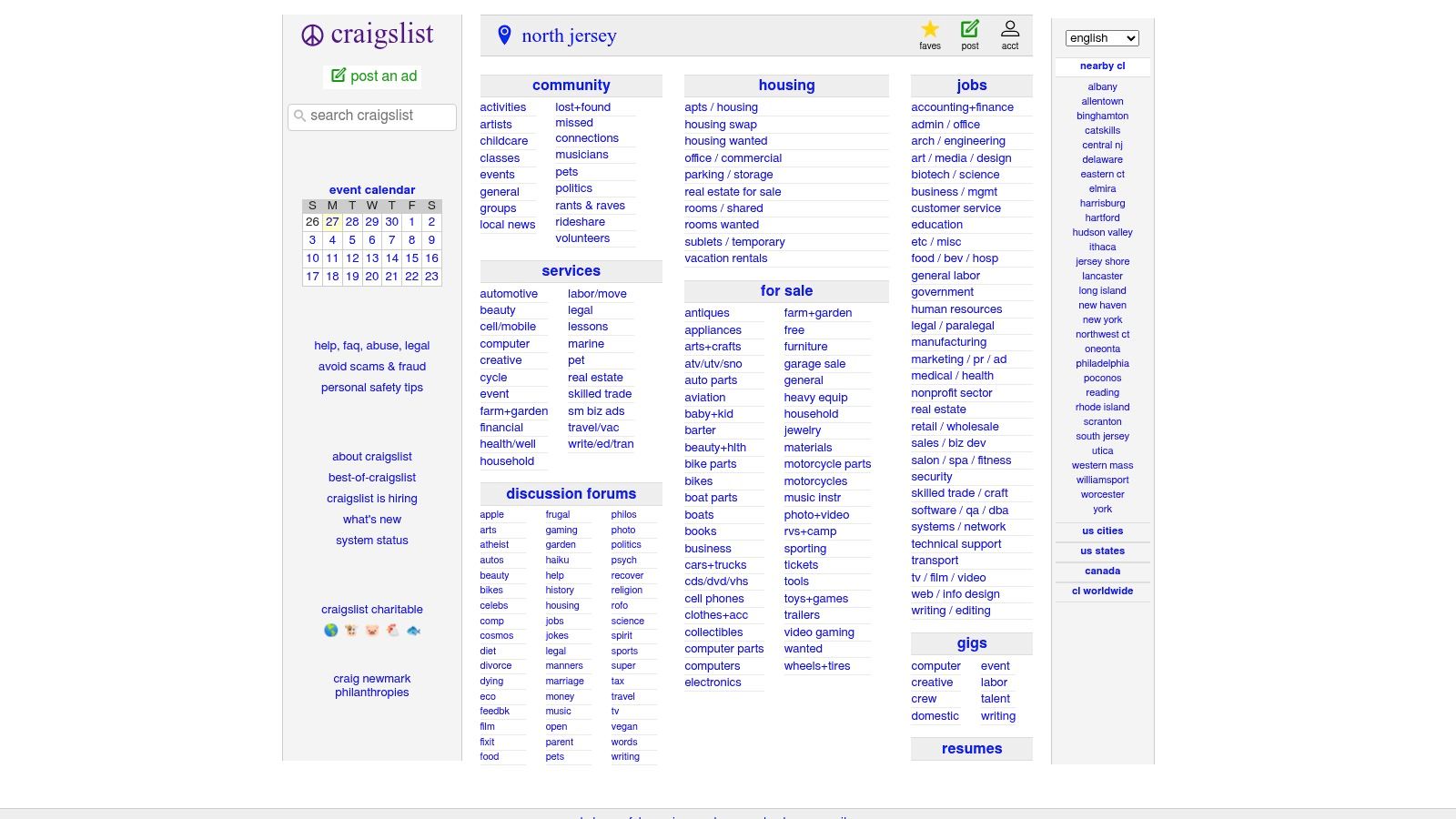The height and width of the screenshot is (819, 1456).
Task: Click the fish charitable emoji icon
Action: coord(414,630)
